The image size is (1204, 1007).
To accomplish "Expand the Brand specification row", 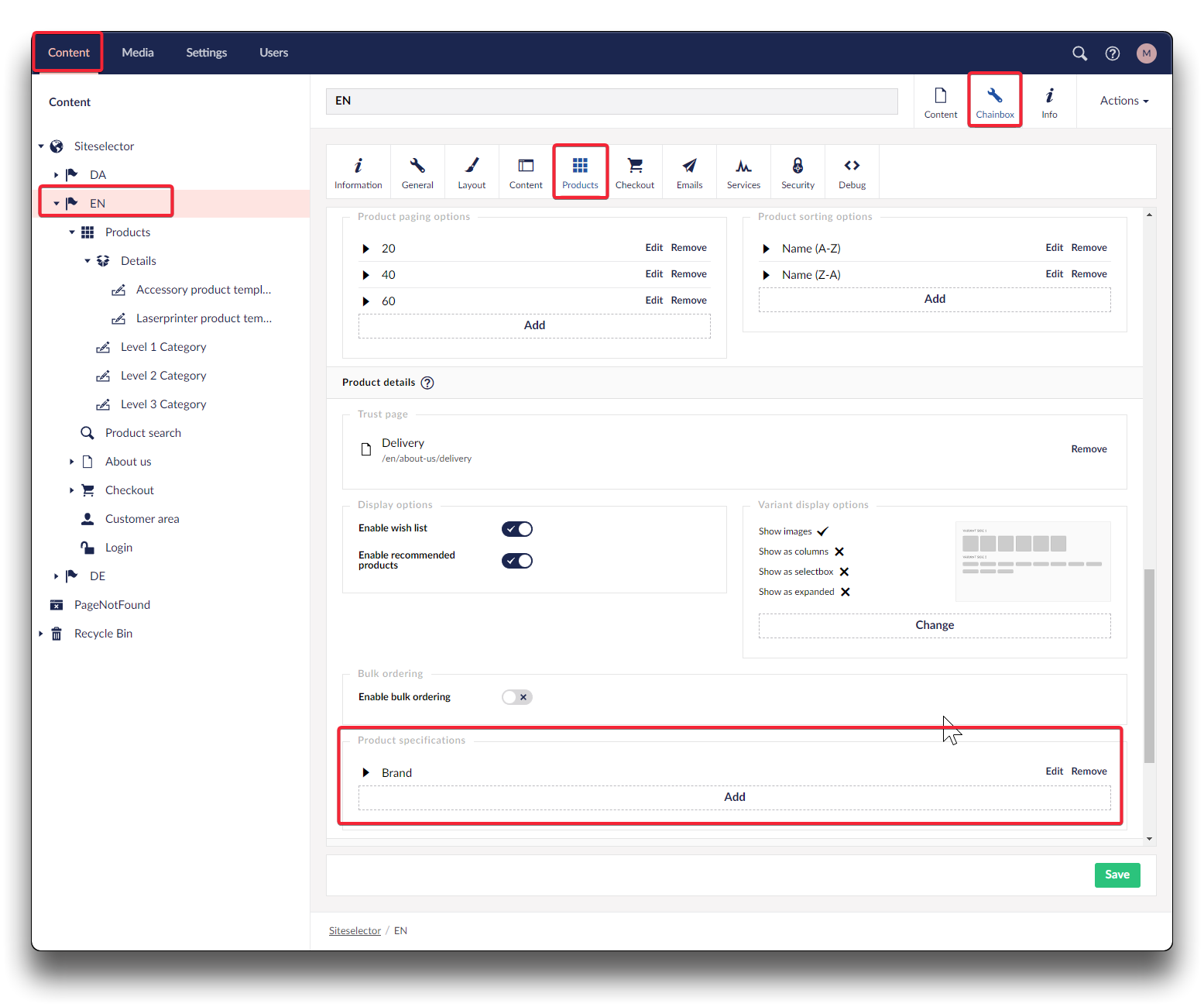I will [x=366, y=773].
